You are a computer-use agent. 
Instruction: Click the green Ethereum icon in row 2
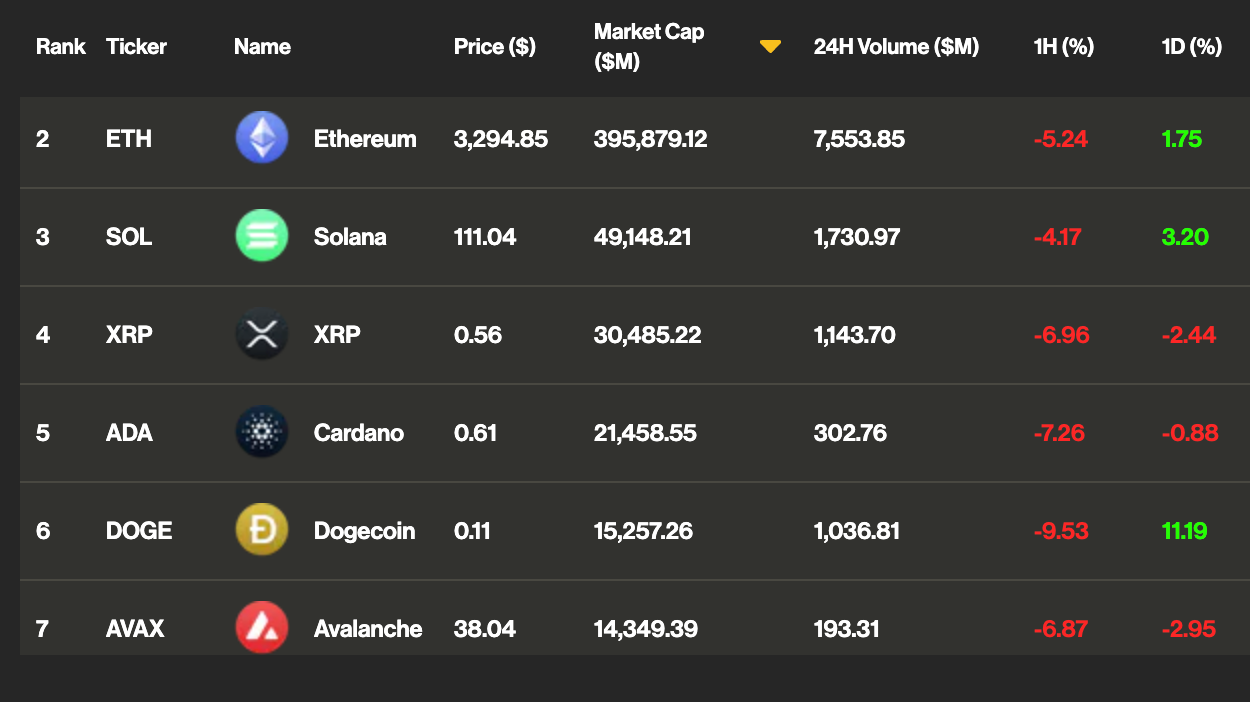tap(261, 139)
